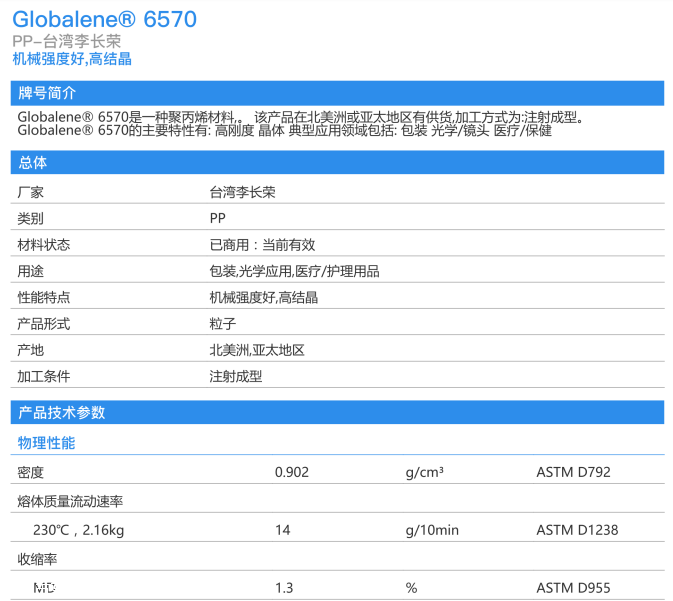Click the MD shrinkage direction label

tap(45, 588)
